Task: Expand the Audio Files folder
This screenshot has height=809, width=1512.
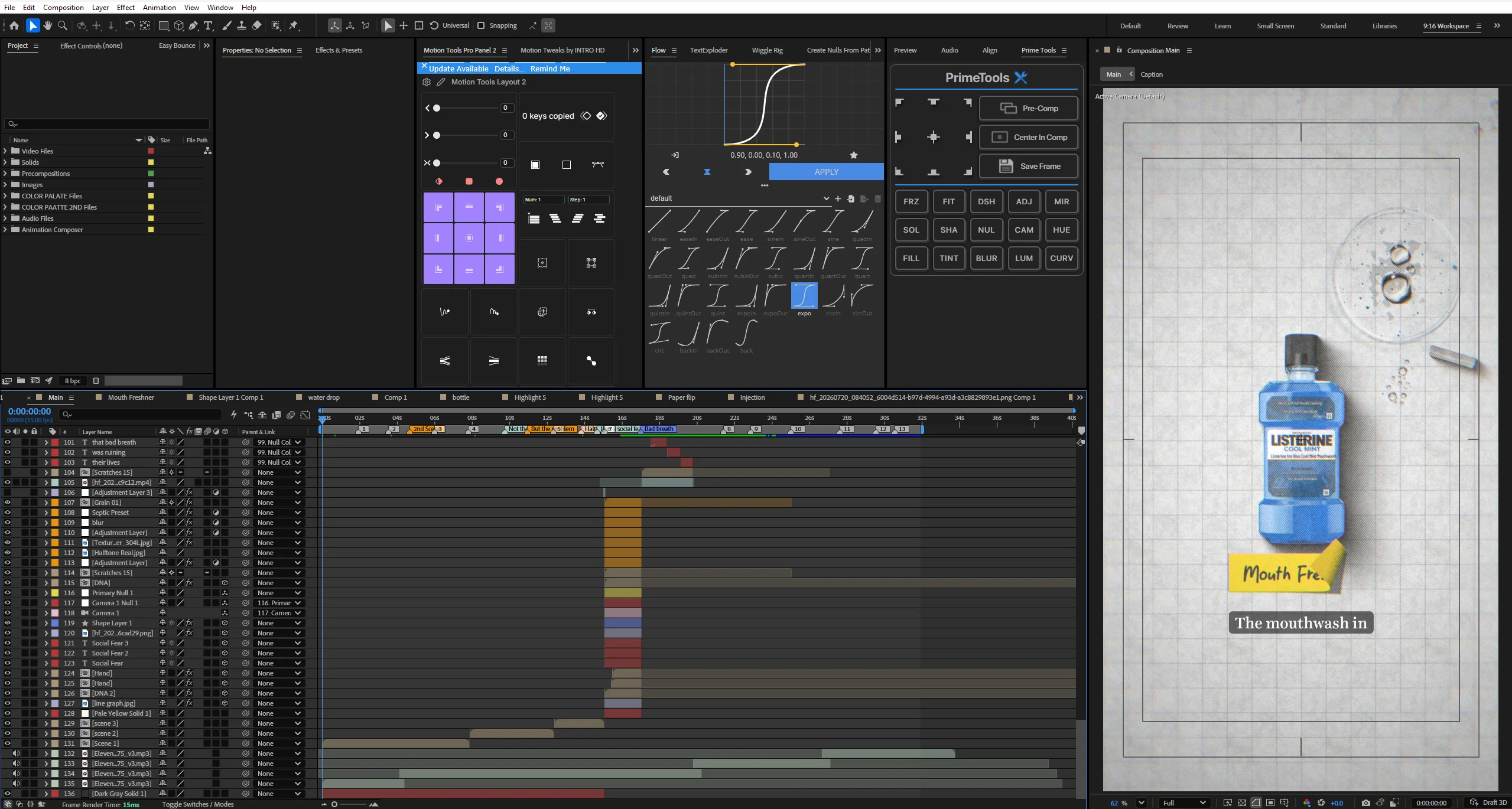Action: click(5, 218)
